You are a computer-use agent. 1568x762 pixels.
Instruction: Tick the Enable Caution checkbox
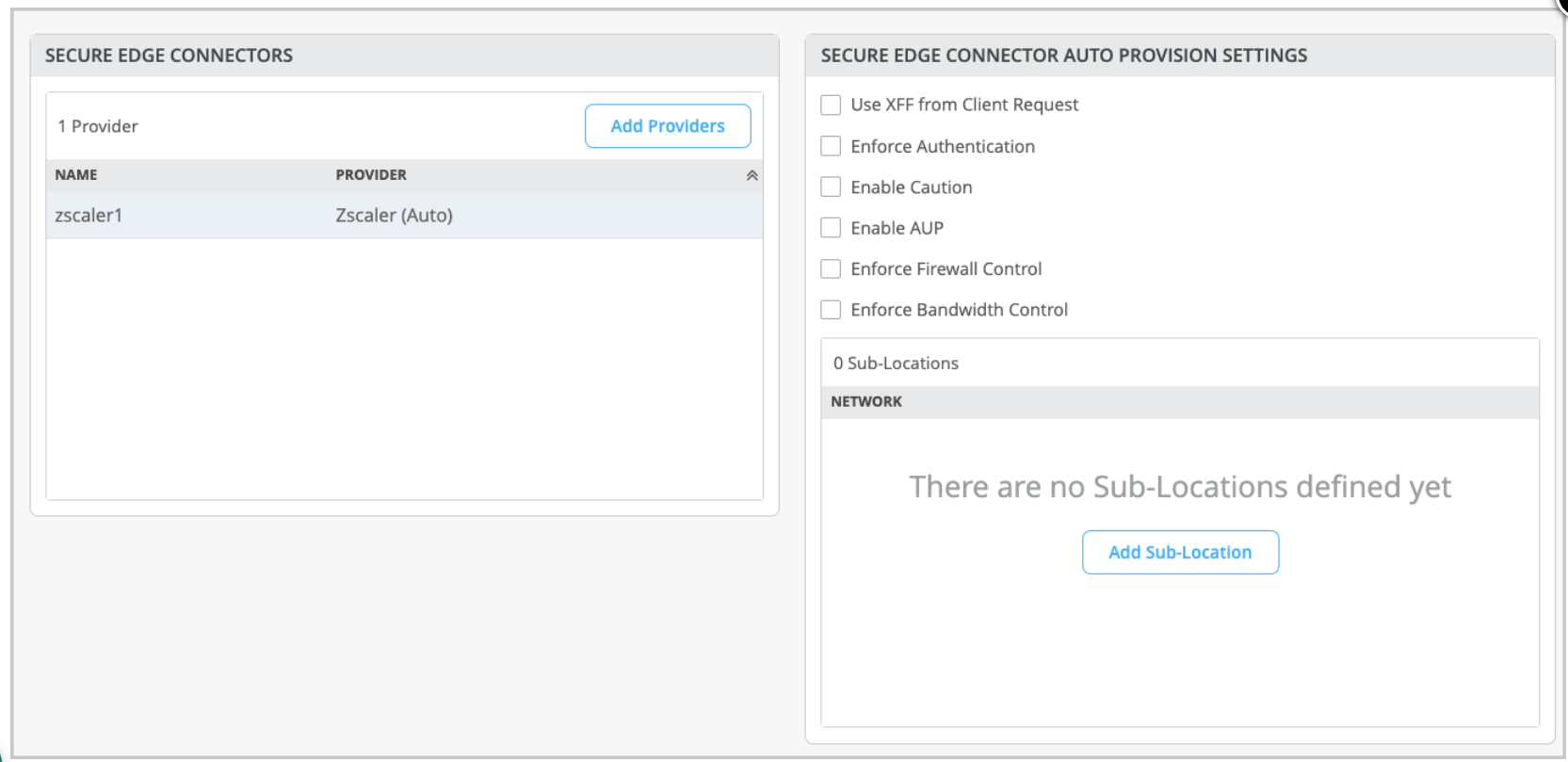[831, 186]
